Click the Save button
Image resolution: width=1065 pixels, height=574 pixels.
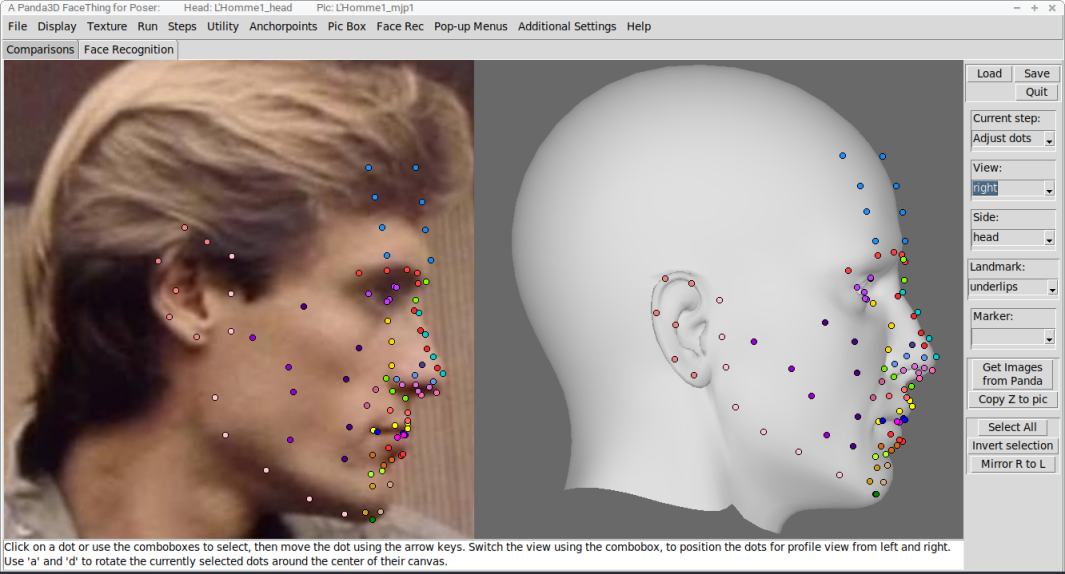point(1036,73)
